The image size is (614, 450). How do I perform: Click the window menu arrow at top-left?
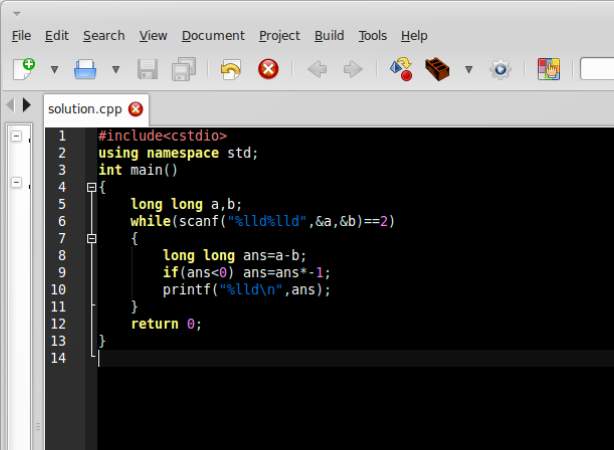click(x=16, y=14)
